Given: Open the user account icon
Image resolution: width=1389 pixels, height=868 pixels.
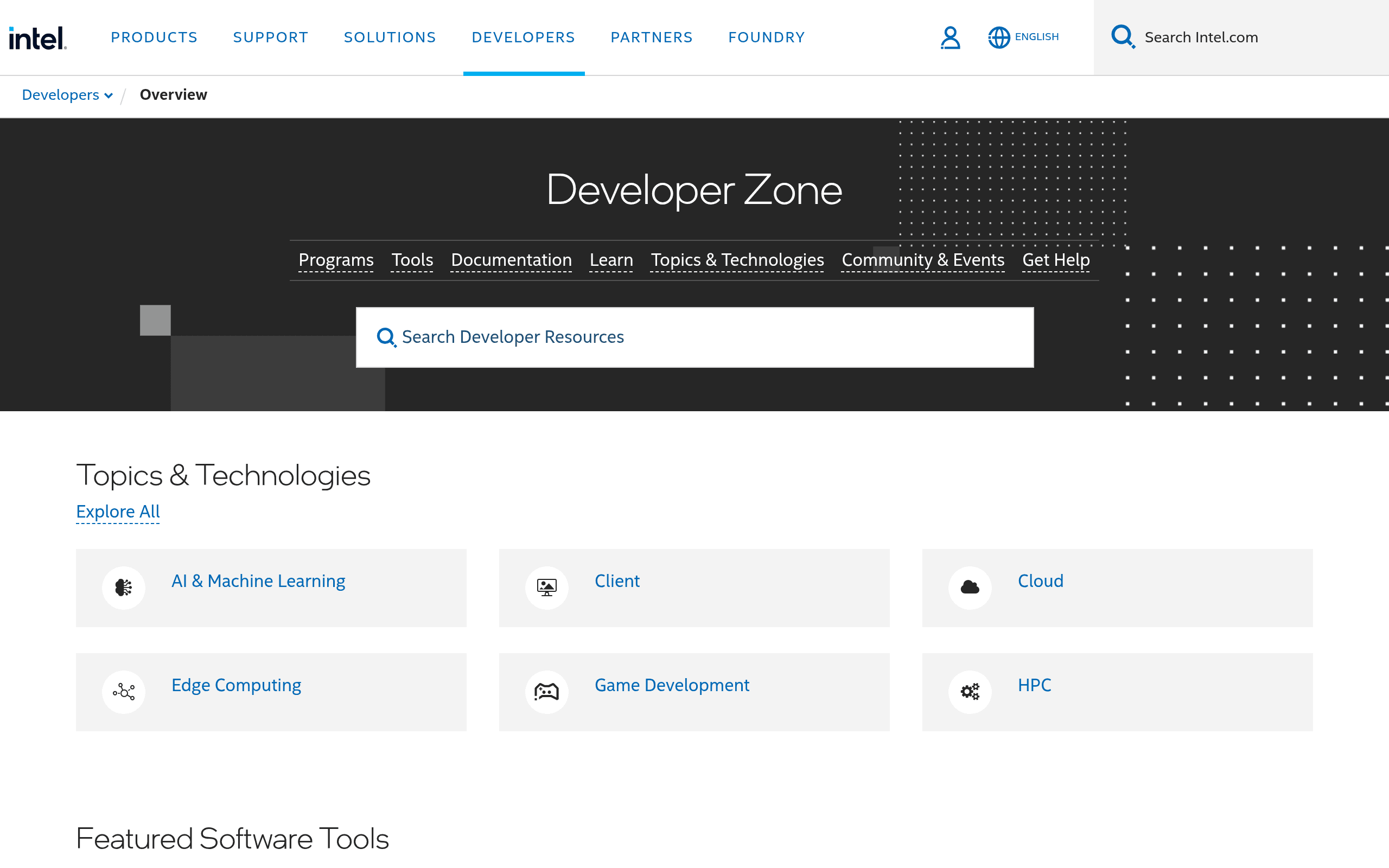Looking at the screenshot, I should tap(950, 38).
